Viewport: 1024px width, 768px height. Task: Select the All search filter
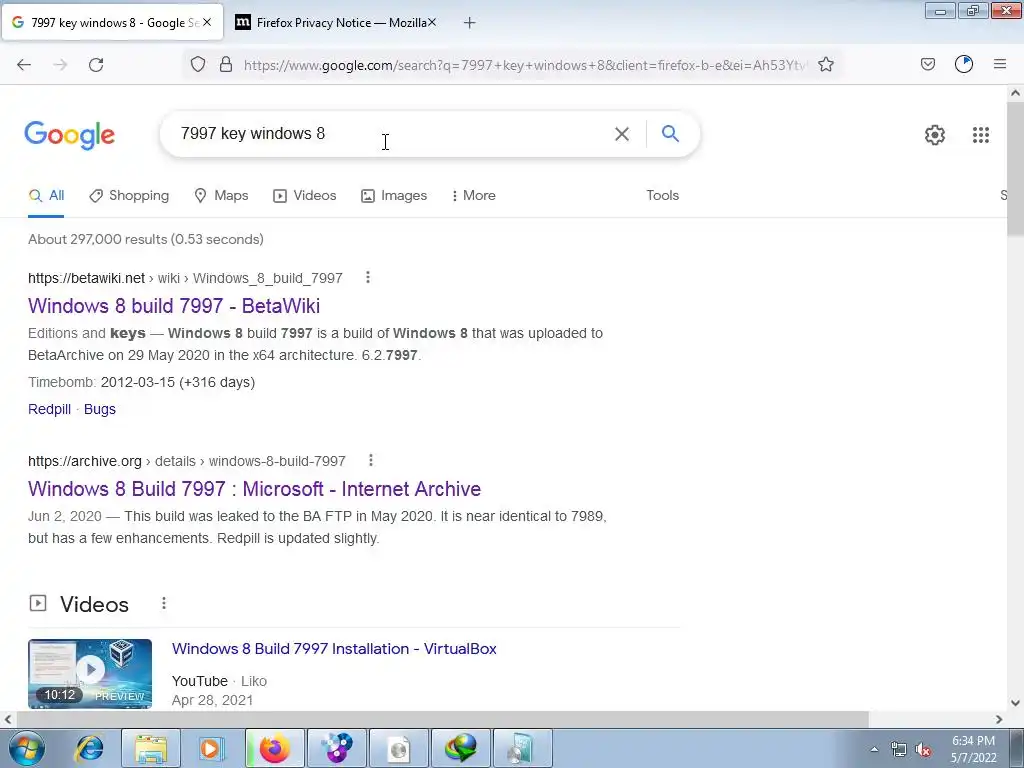[46, 195]
